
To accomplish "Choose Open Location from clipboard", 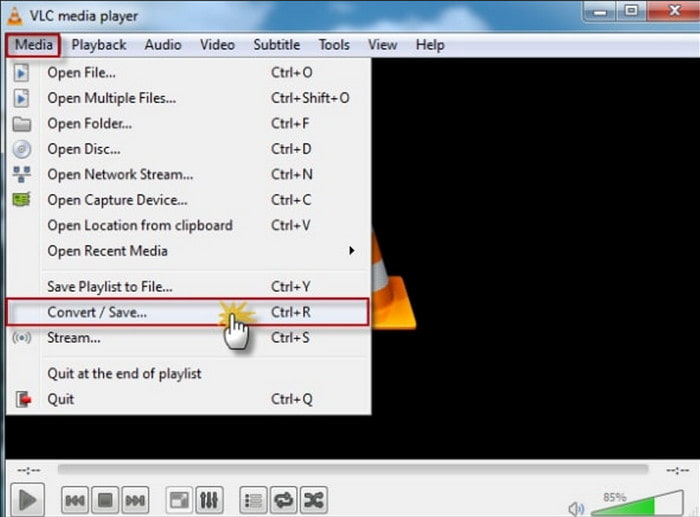I will pyautogui.click(x=188, y=225).
